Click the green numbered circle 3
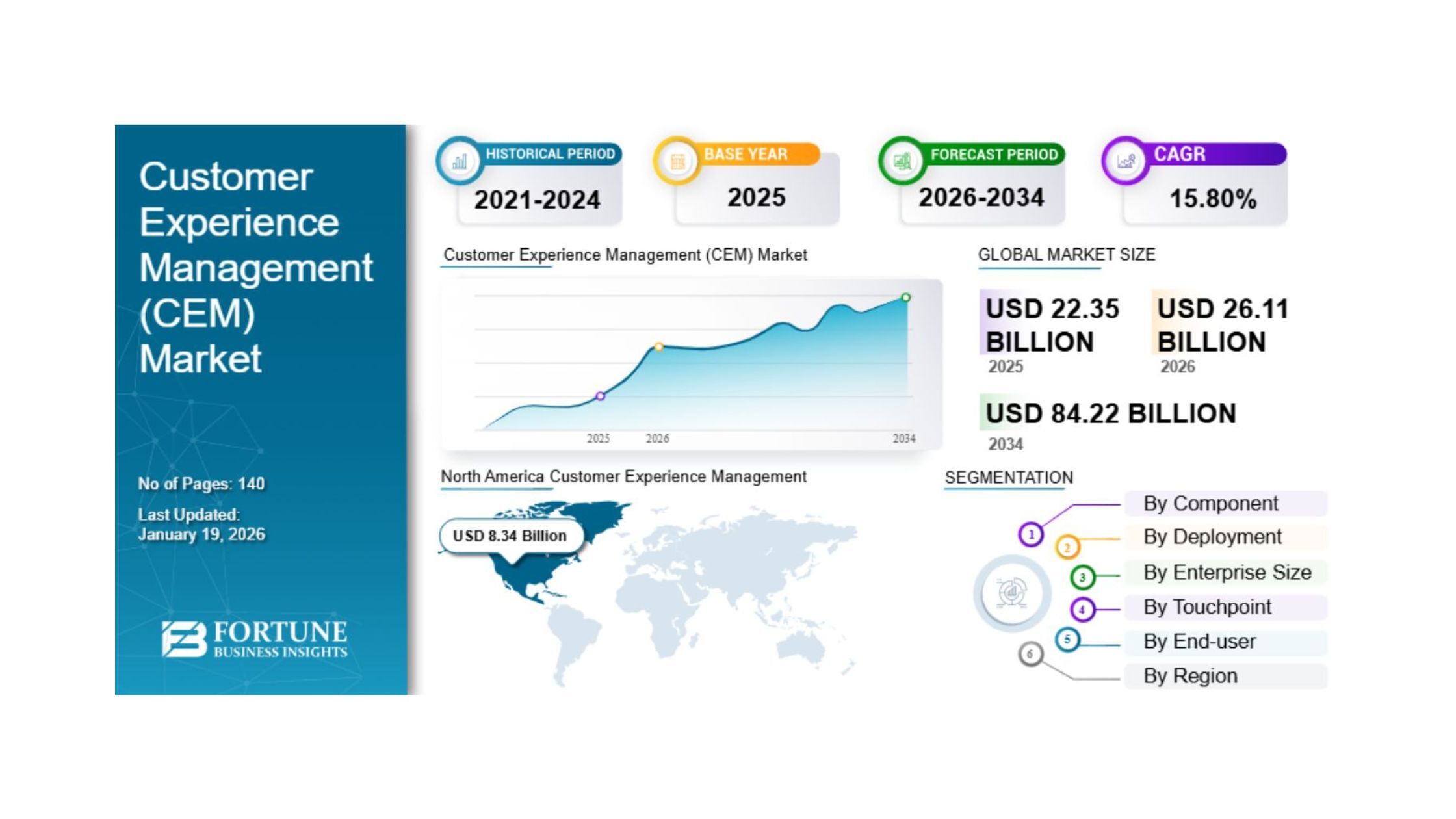Viewport: 1456px width, 819px height. pyautogui.click(x=1082, y=577)
